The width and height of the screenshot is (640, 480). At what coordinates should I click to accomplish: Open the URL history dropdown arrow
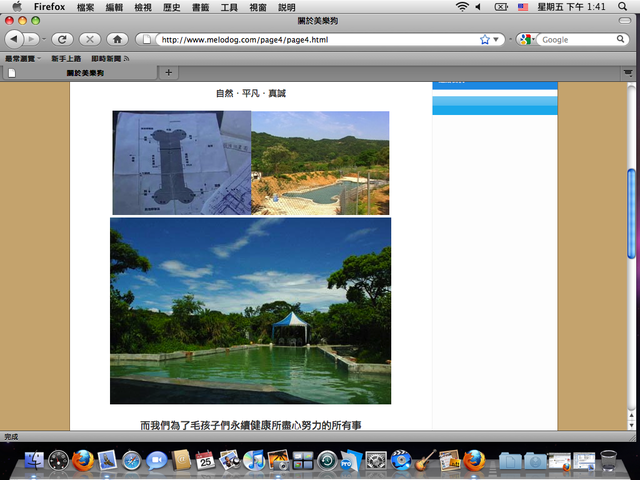498,39
